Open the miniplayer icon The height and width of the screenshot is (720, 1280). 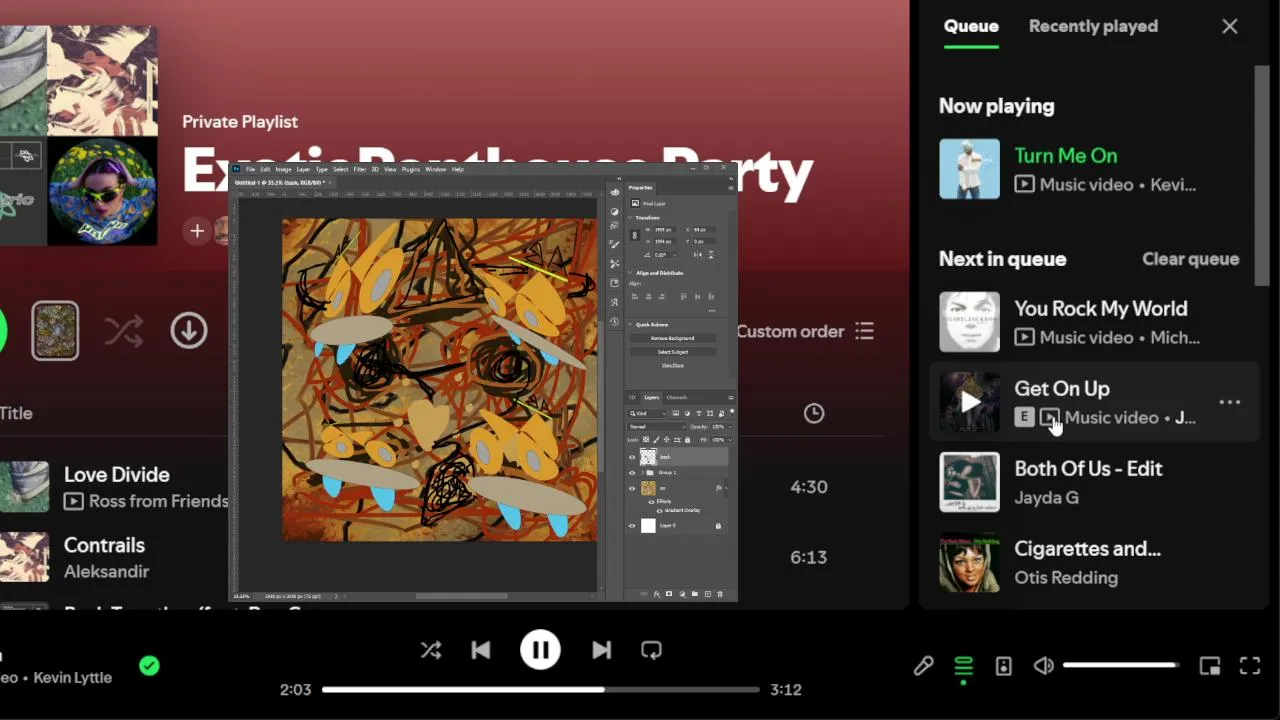point(1210,666)
